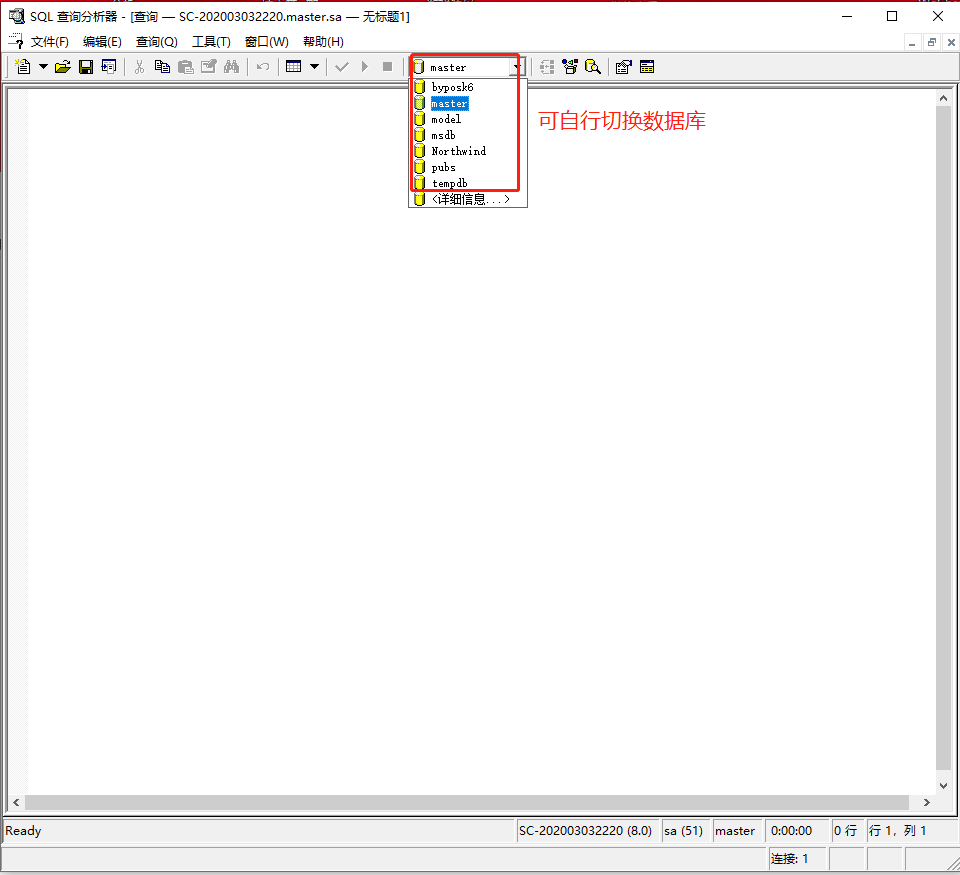Create a new query window

pos(22,66)
